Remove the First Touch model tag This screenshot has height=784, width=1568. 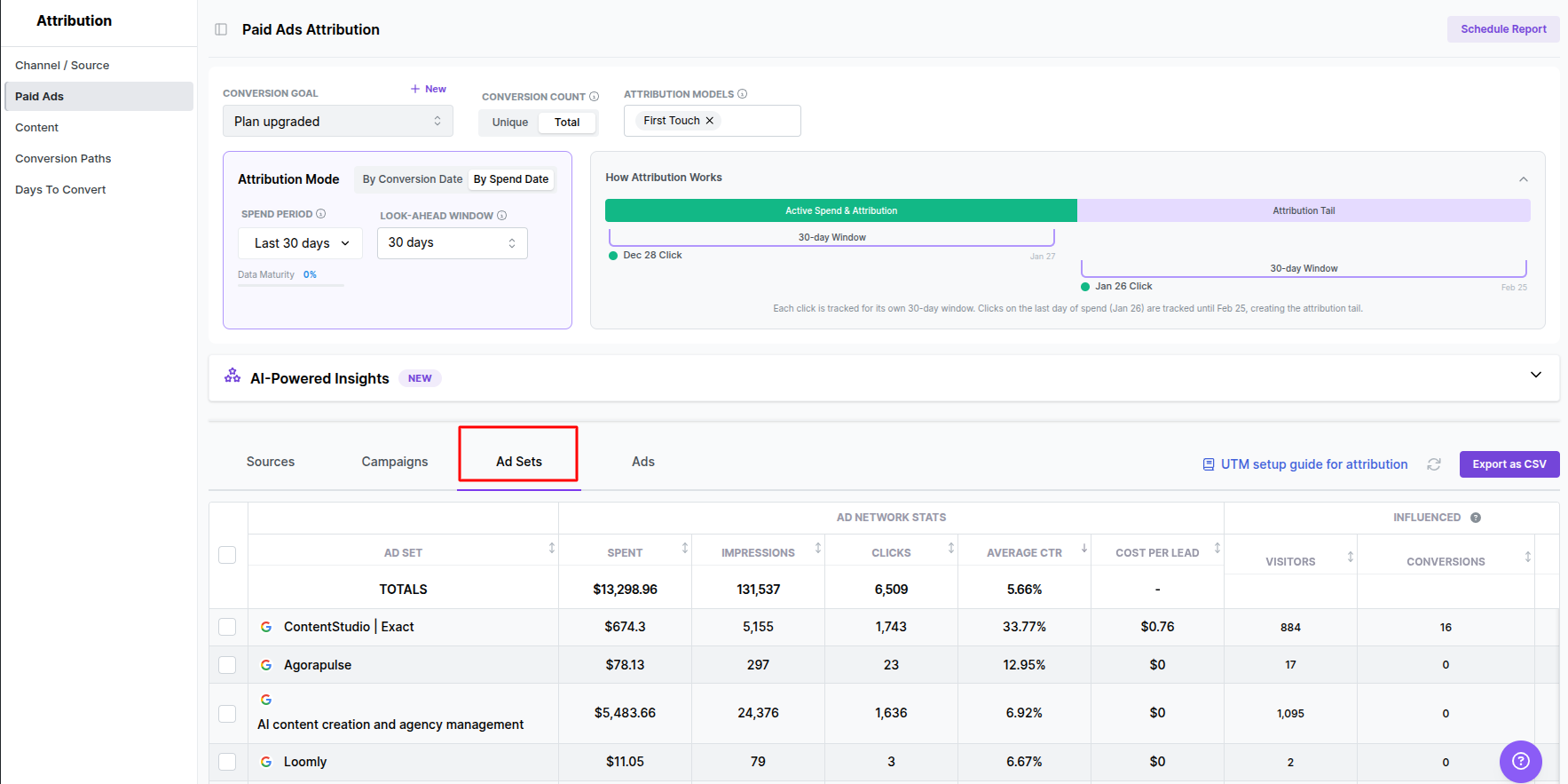710,121
